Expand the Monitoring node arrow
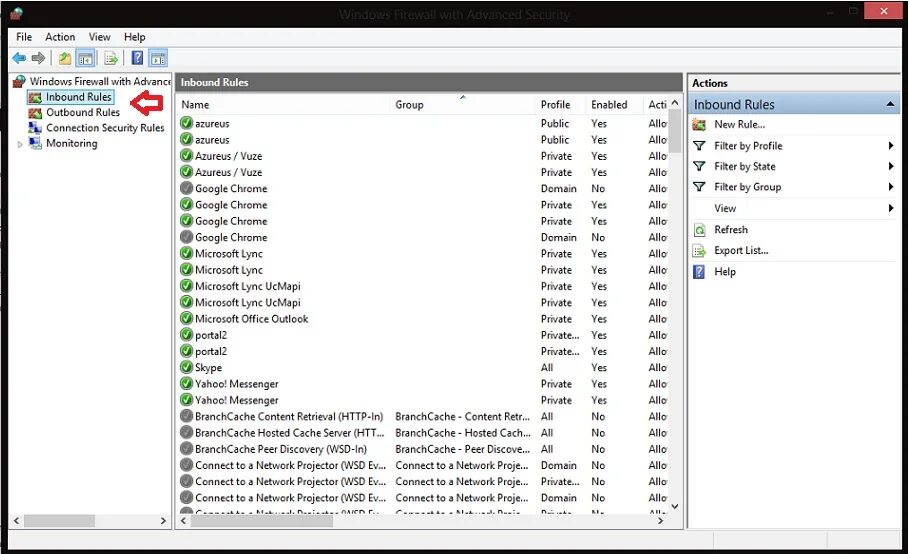The image size is (909, 554). pyautogui.click(x=20, y=144)
